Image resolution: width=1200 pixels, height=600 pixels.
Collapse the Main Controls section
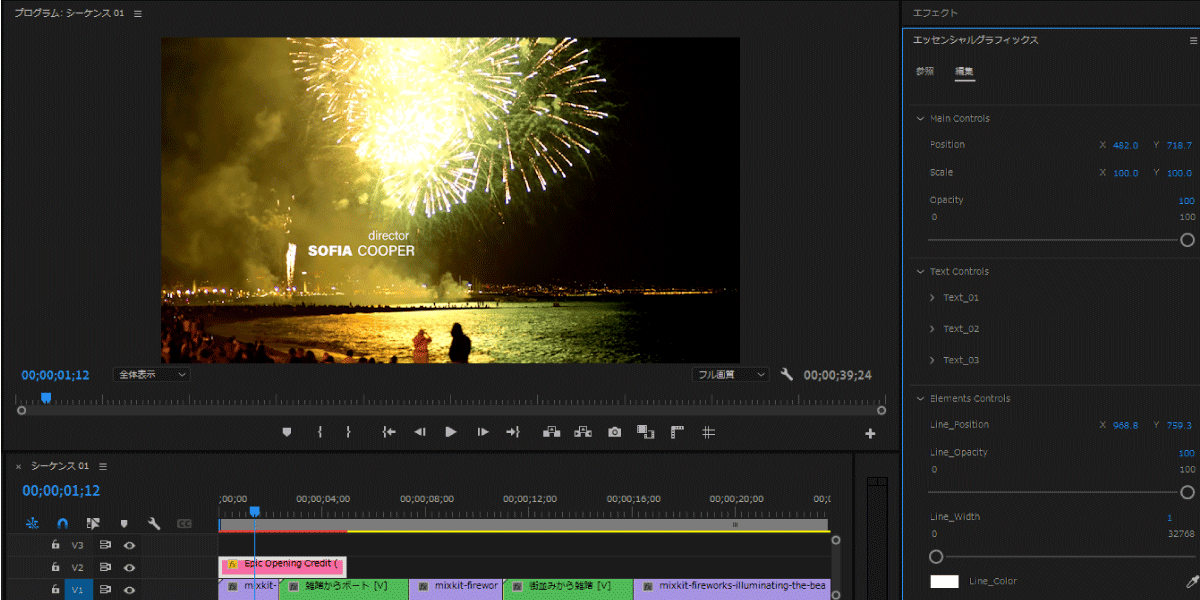pos(921,118)
